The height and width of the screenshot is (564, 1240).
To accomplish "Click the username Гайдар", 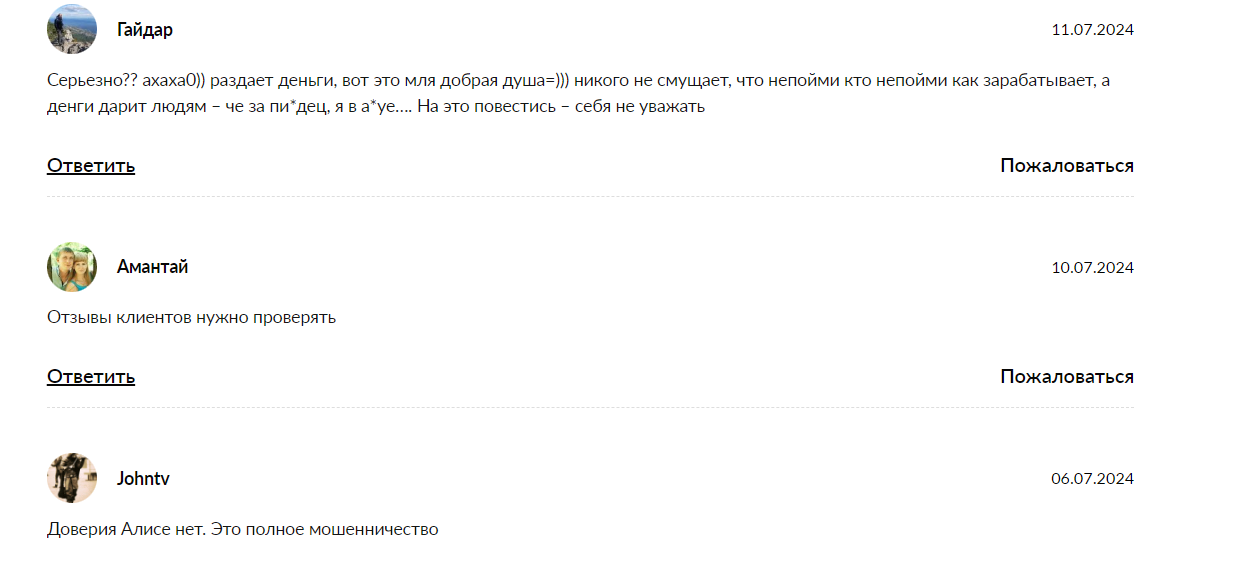I will pos(145,30).
